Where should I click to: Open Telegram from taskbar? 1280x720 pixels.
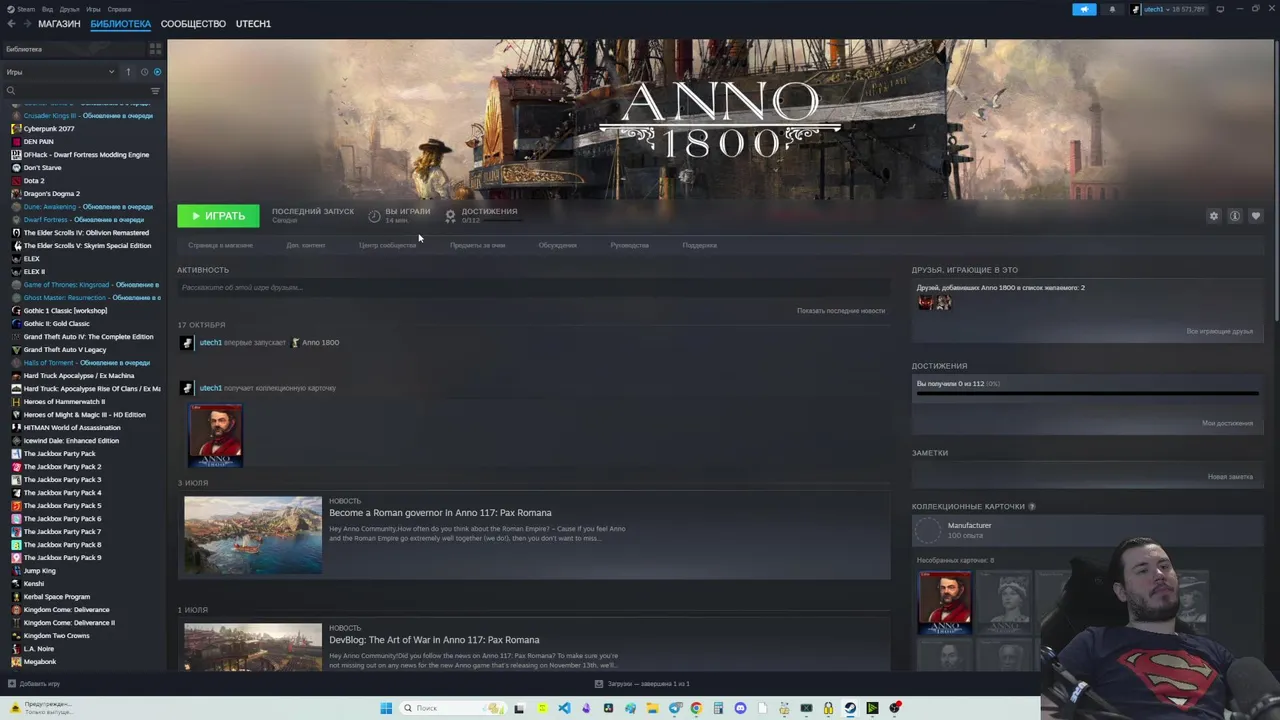[x=675, y=708]
